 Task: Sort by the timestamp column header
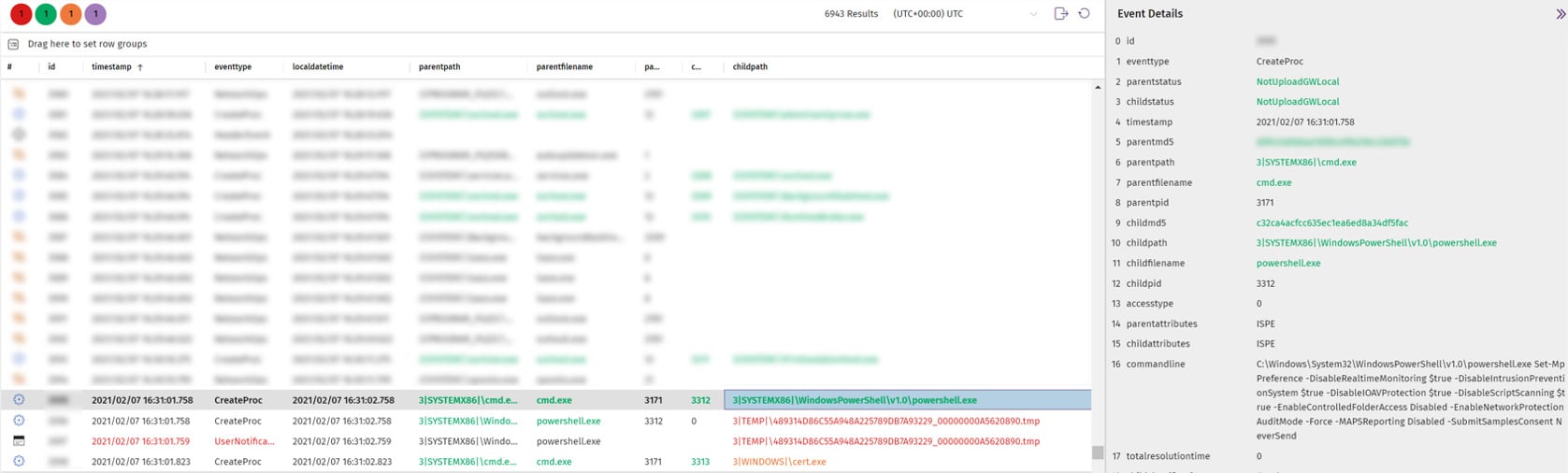111,67
